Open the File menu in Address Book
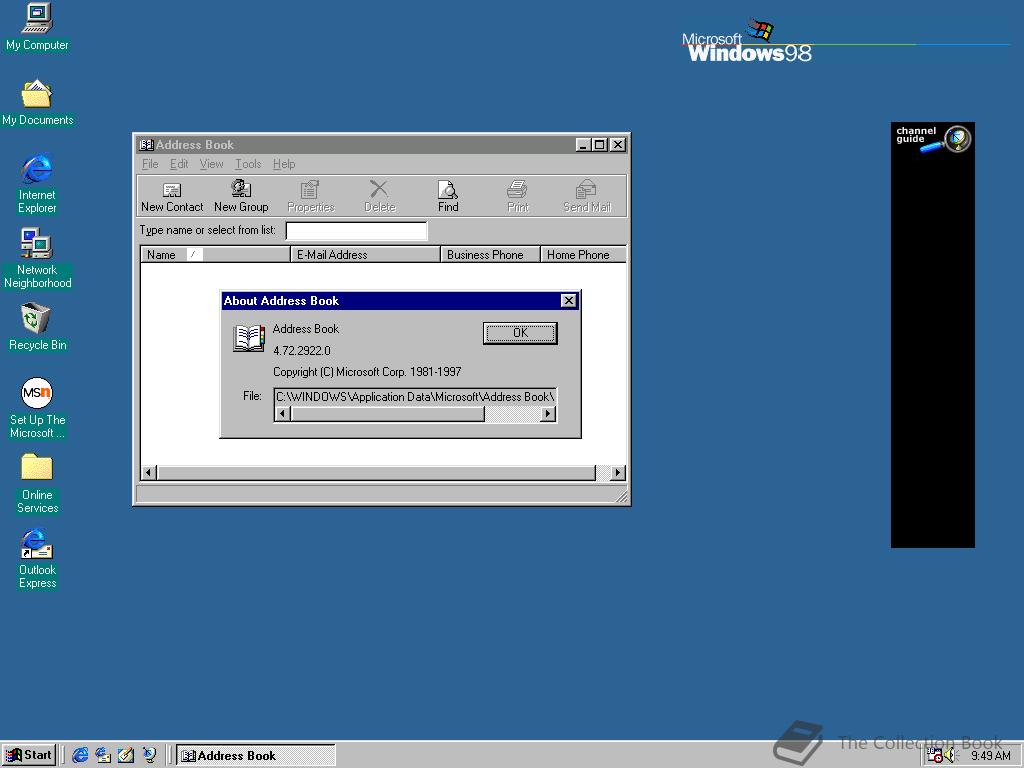Viewport: 1024px width, 768px height. coord(150,164)
